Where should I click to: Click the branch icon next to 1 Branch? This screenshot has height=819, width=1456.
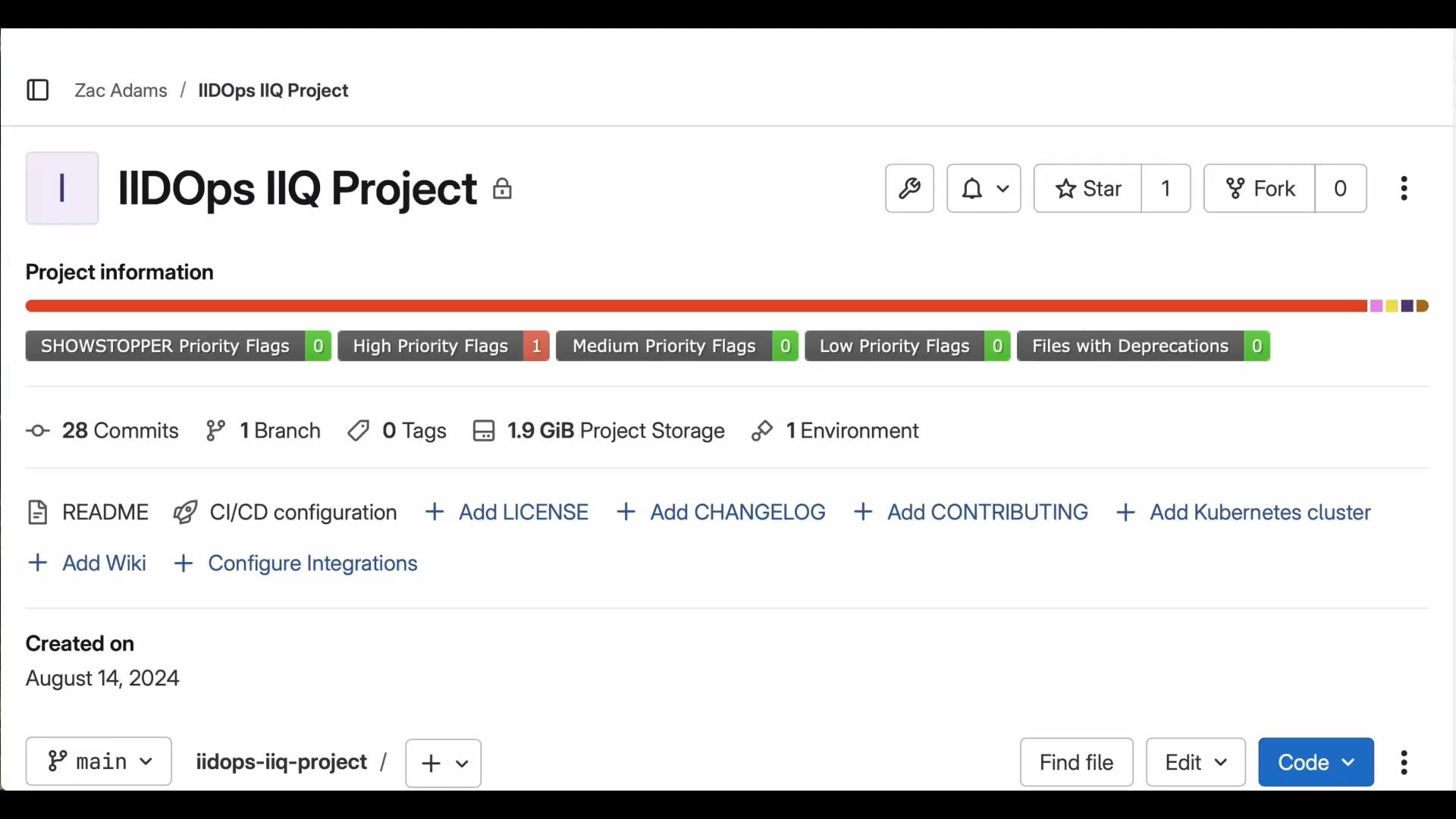coord(217,430)
